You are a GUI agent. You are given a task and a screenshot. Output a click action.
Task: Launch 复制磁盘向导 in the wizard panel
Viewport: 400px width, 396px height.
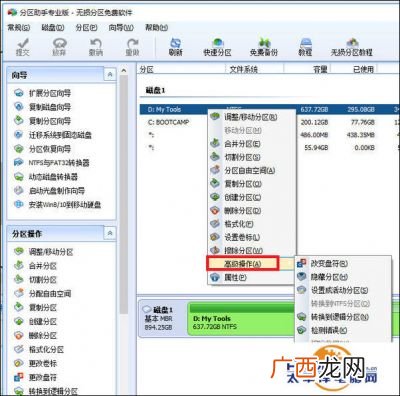[x=42, y=107]
